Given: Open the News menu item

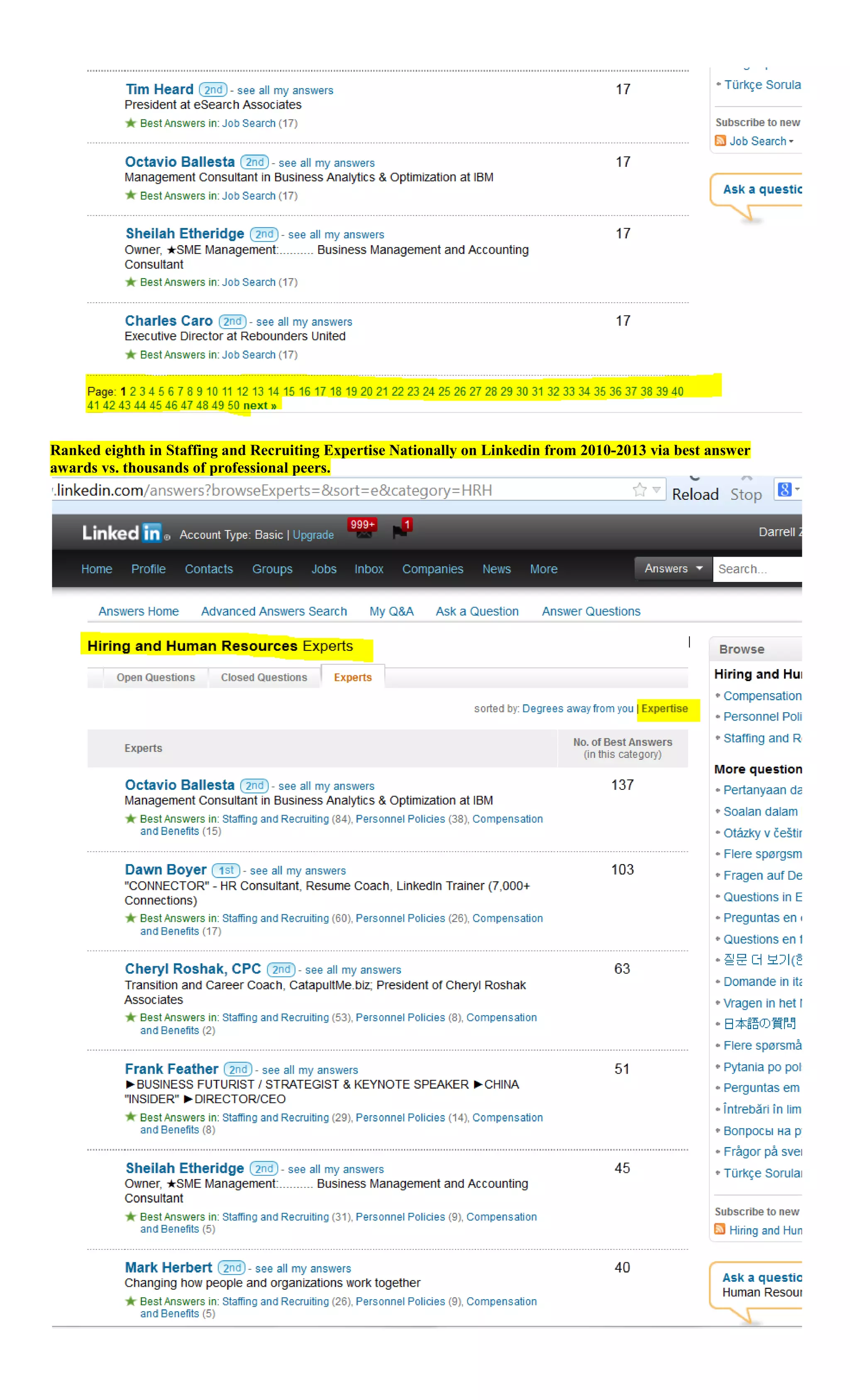Looking at the screenshot, I should [x=496, y=569].
